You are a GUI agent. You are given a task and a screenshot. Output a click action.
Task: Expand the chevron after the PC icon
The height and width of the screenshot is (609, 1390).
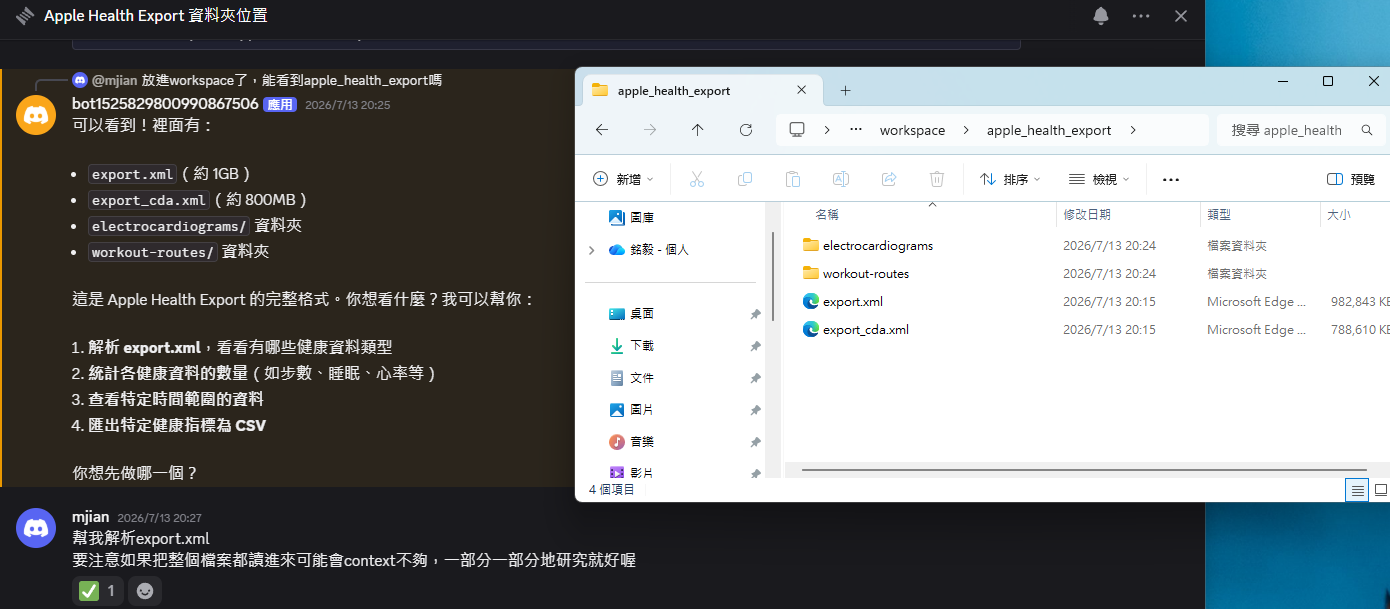(827, 130)
